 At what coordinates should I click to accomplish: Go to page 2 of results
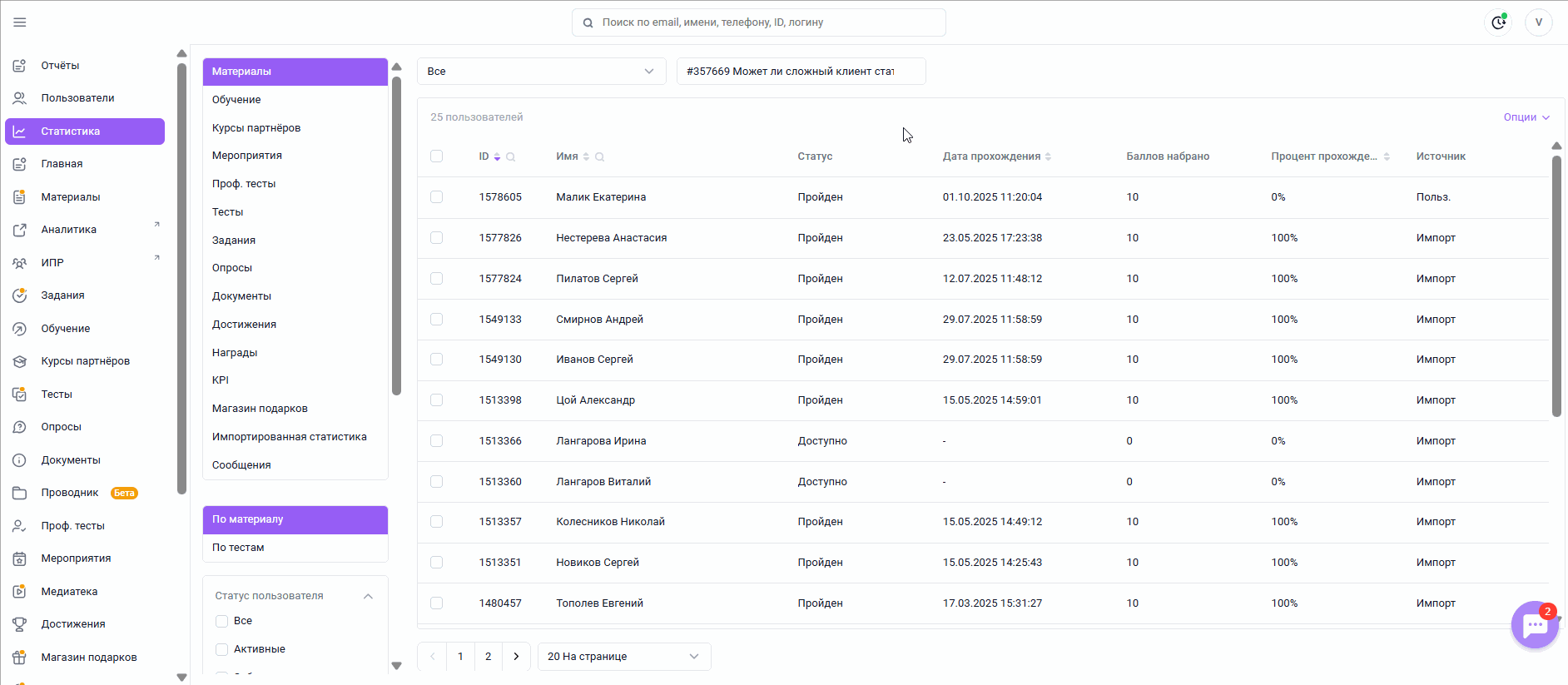[x=489, y=657]
